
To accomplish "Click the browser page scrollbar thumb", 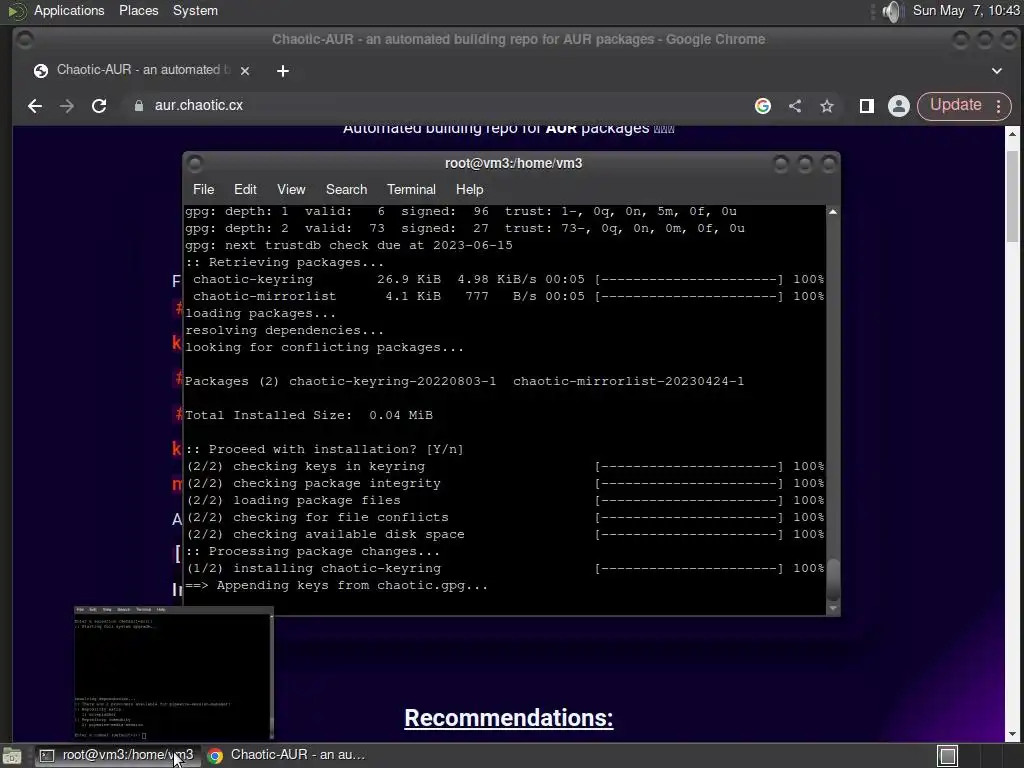I will click(x=1012, y=196).
